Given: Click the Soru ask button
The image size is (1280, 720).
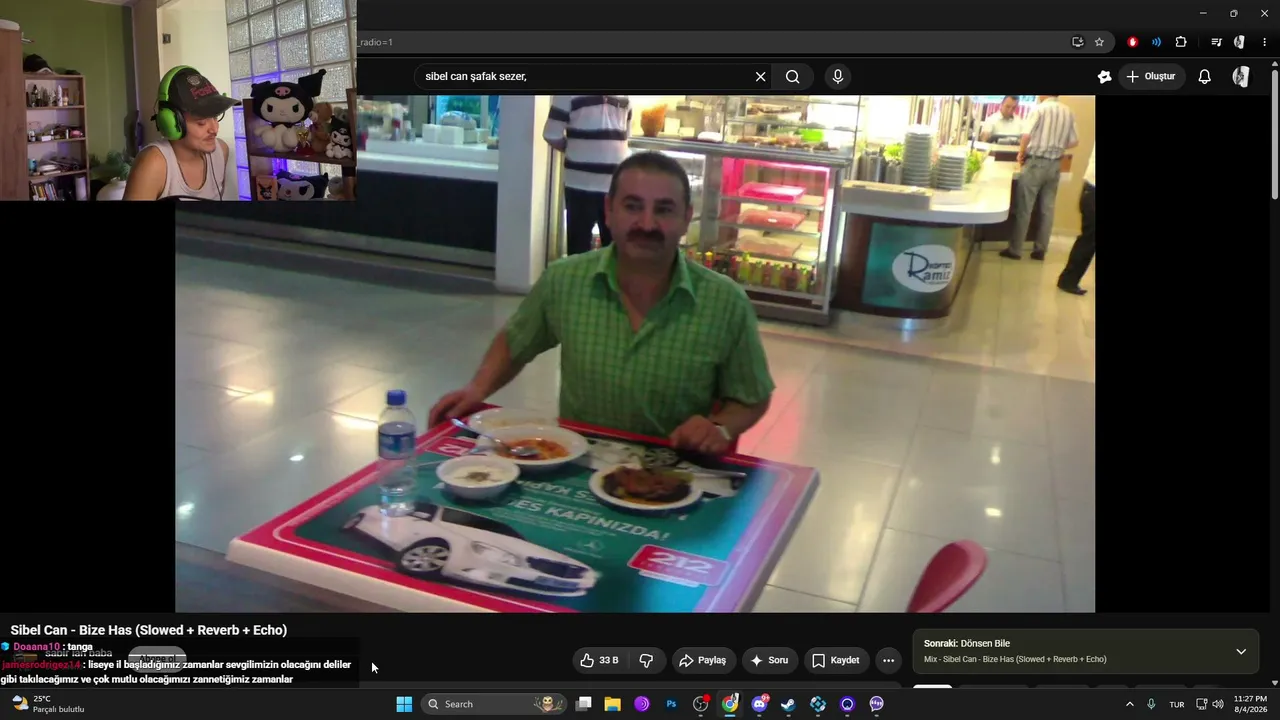Looking at the screenshot, I should [769, 660].
